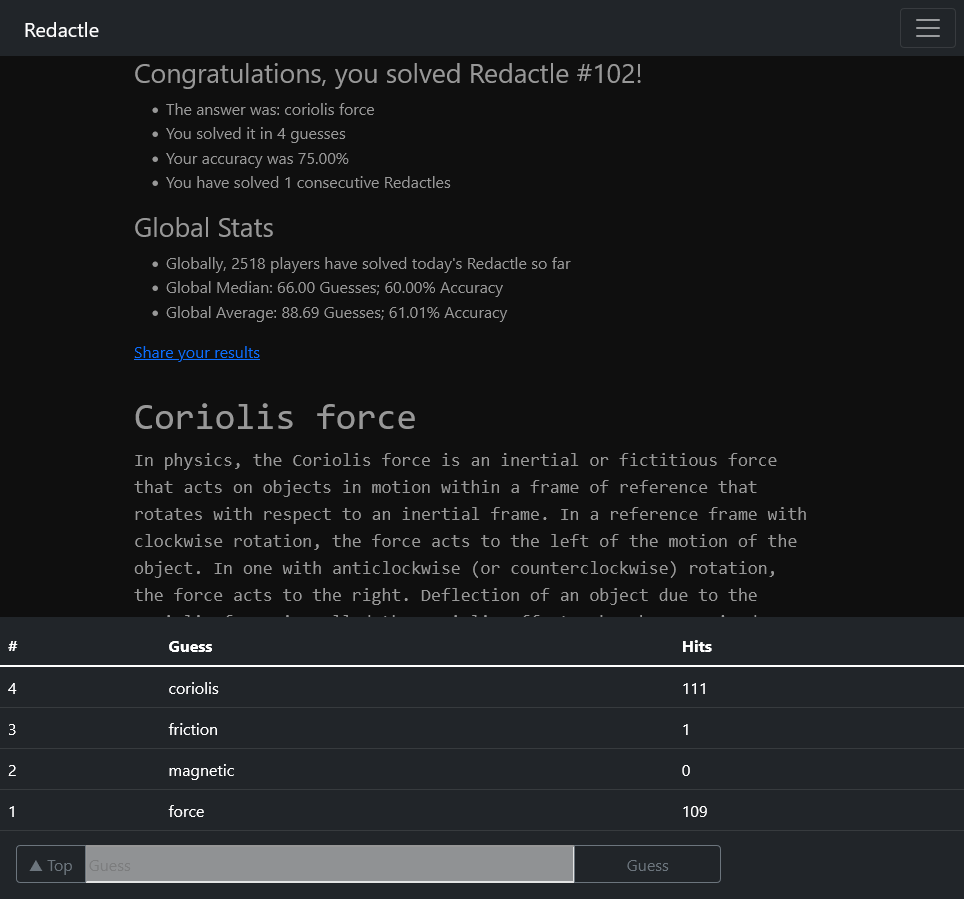Jump to top with Top button

(x=51, y=865)
